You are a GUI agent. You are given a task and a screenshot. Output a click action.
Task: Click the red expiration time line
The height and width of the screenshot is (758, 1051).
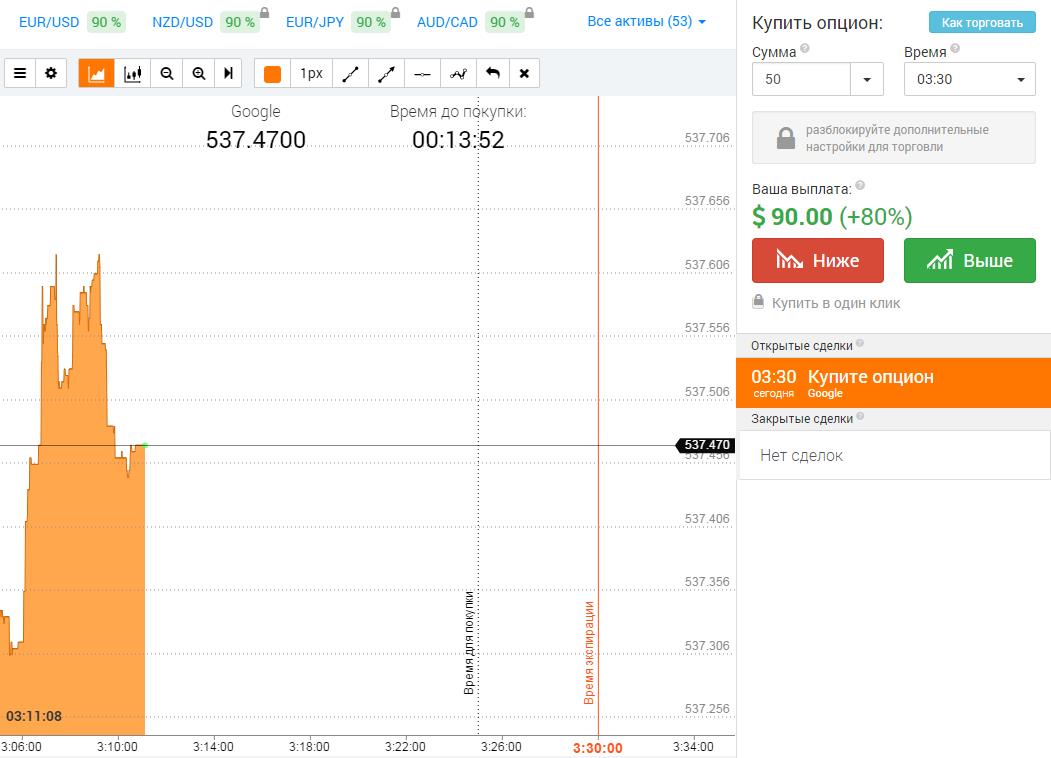coord(598,416)
